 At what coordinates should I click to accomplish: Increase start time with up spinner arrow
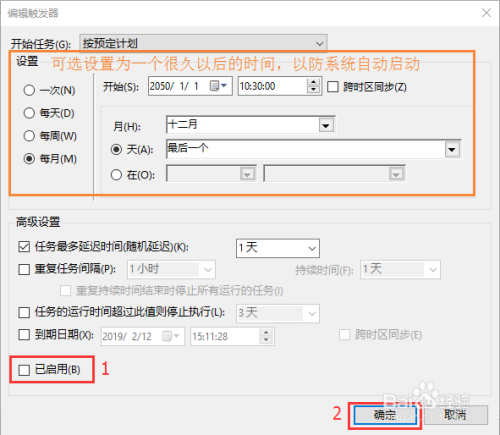[313, 82]
